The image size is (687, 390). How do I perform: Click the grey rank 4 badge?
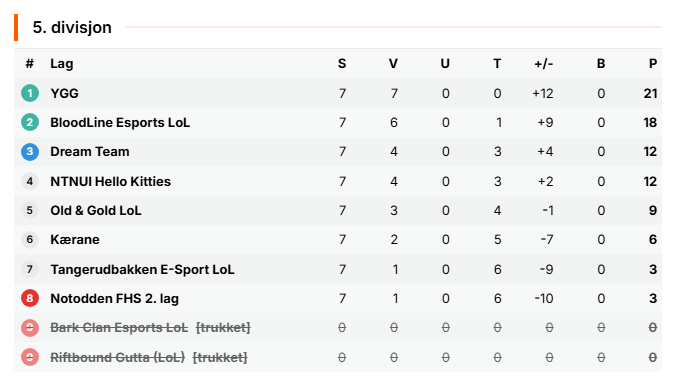30,181
